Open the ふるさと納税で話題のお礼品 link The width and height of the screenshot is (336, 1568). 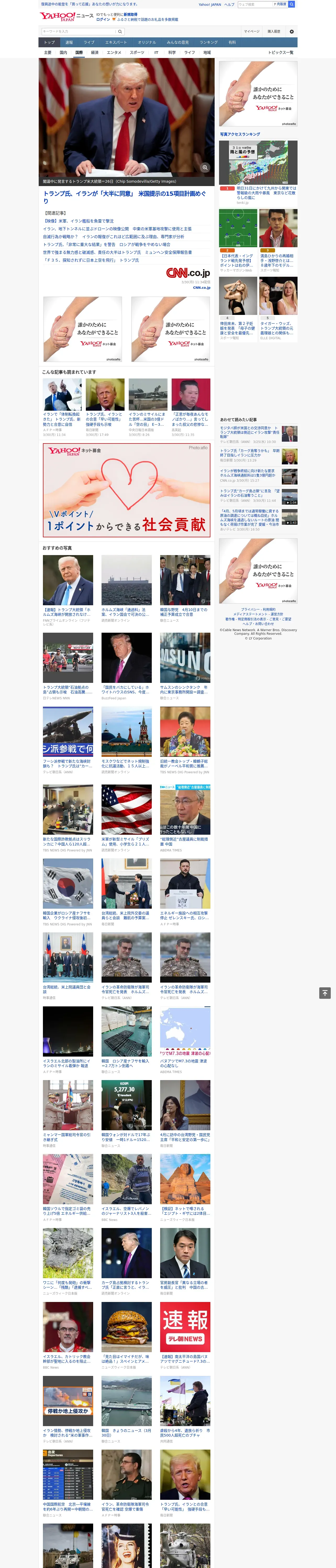click(148, 20)
